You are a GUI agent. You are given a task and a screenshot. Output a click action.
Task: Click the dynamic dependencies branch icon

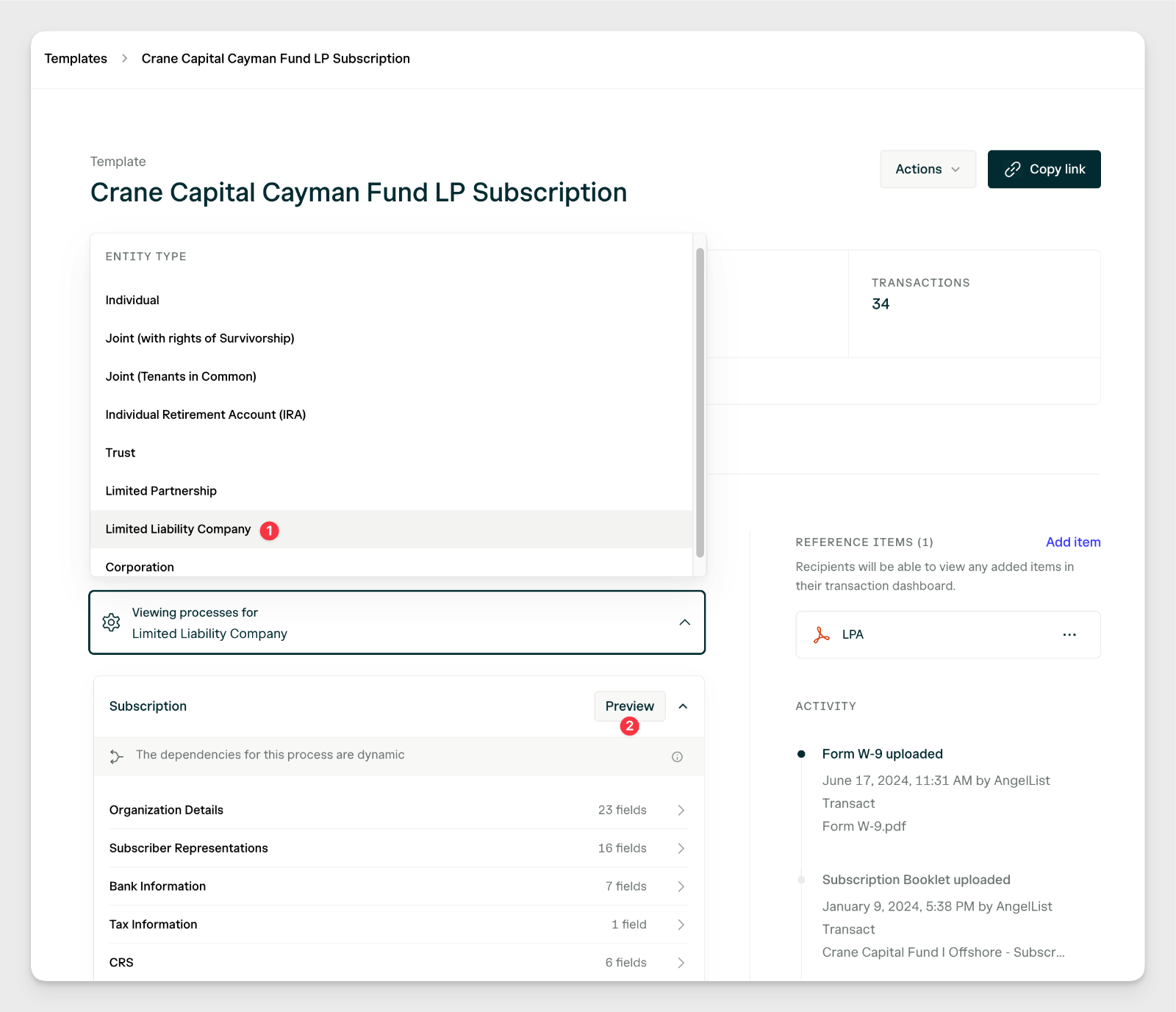coord(116,756)
